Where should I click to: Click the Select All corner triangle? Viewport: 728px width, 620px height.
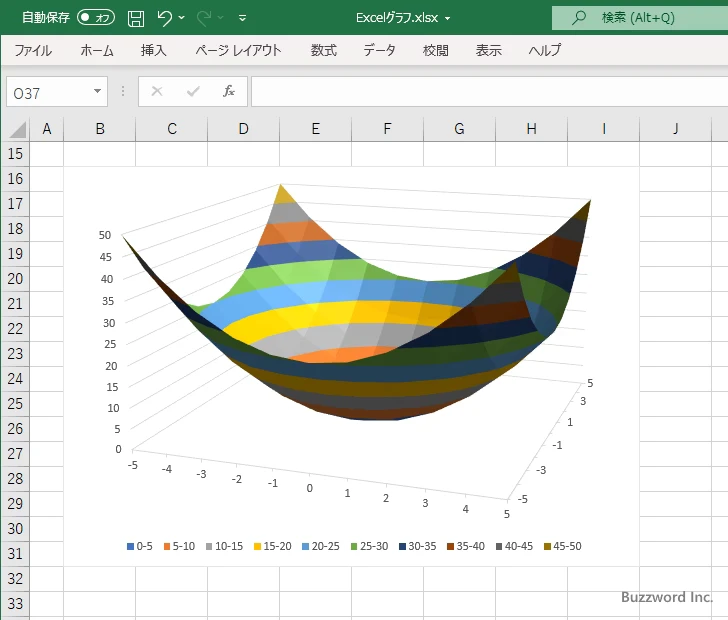(x=18, y=129)
